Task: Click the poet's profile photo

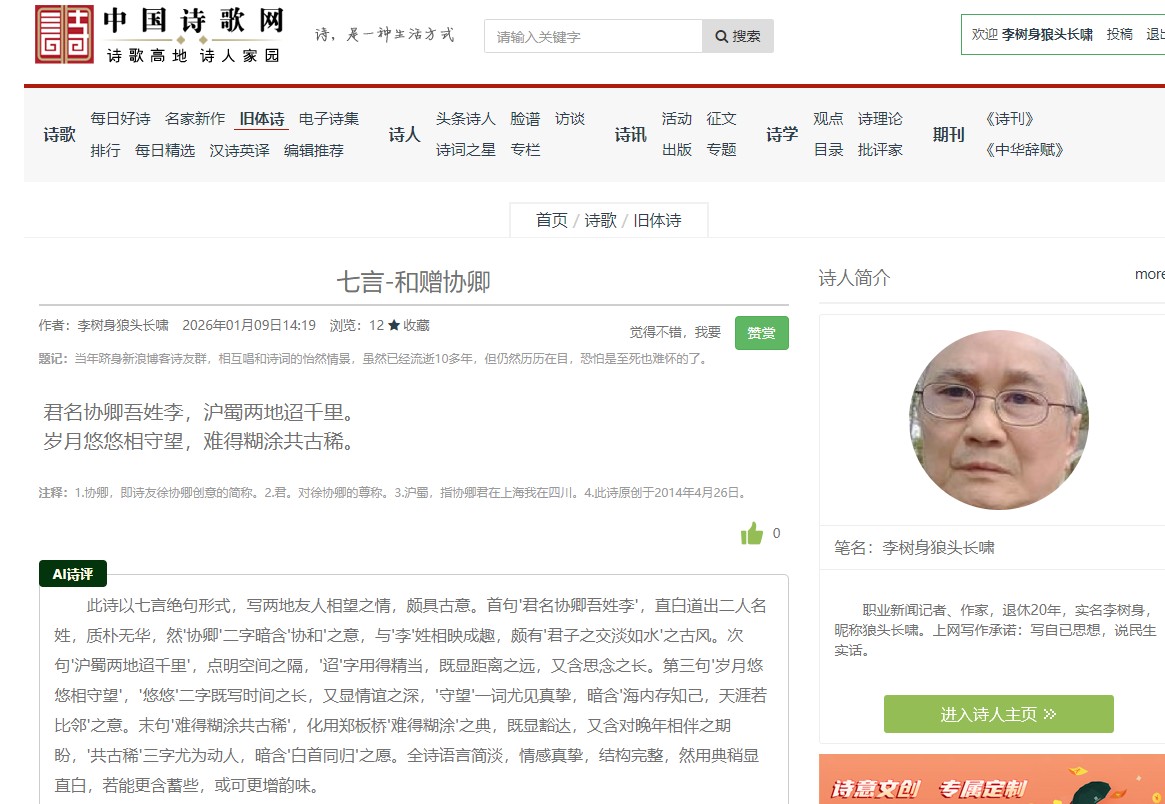Action: pyautogui.click(x=998, y=420)
